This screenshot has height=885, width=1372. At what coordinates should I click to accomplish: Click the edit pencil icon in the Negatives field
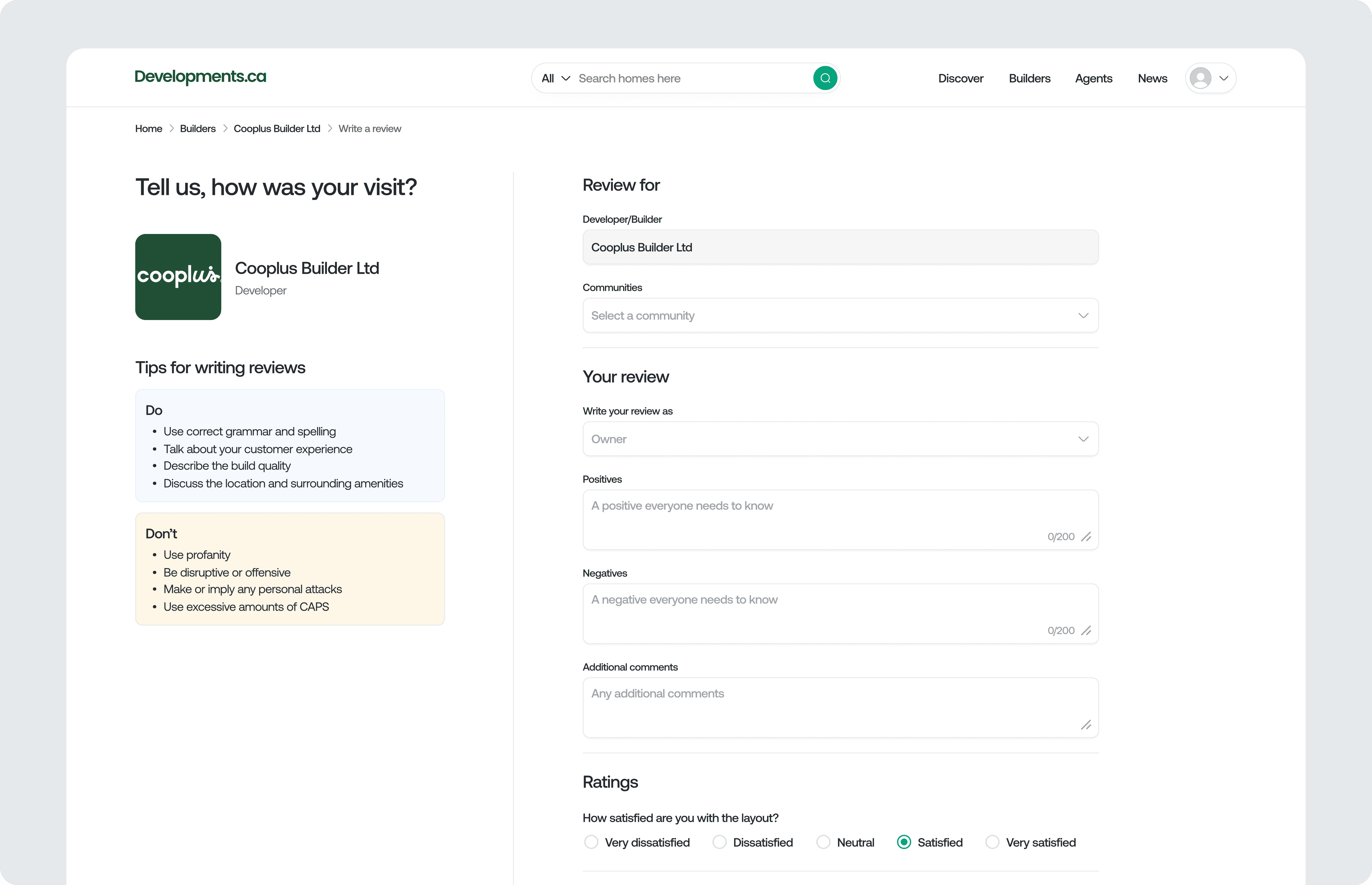[x=1086, y=630]
